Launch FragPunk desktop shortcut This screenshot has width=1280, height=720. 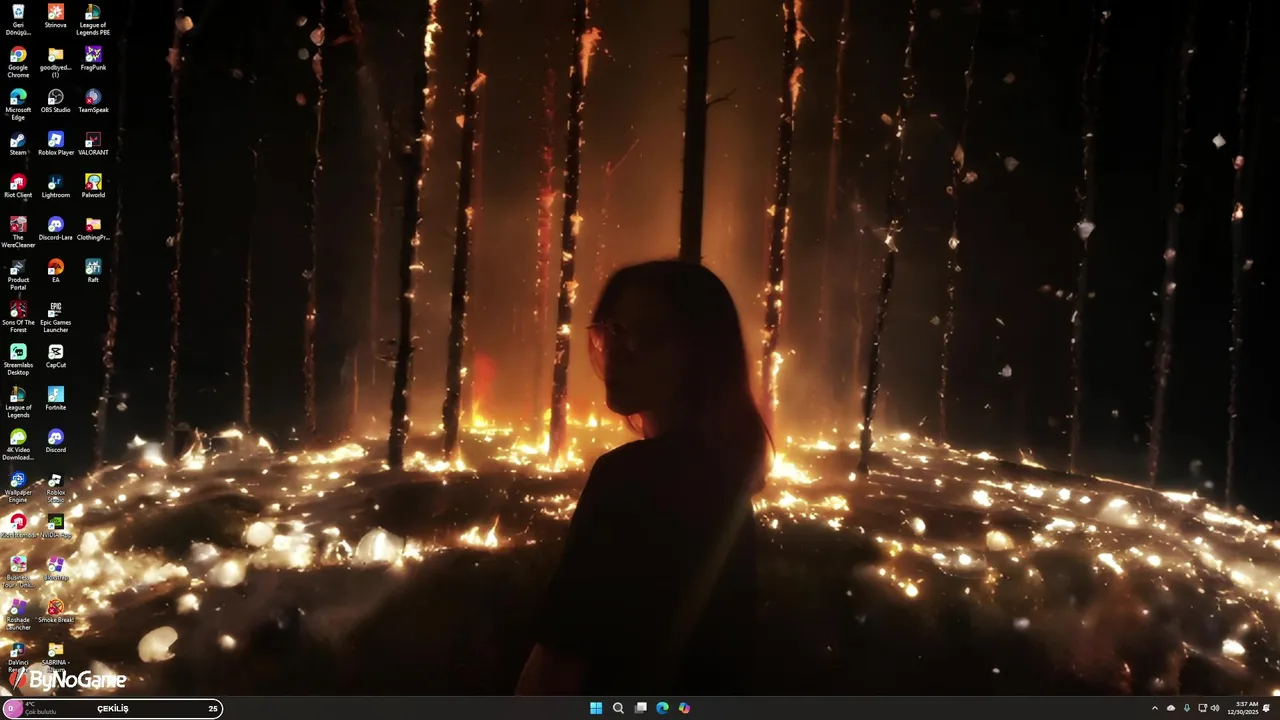coord(93,58)
